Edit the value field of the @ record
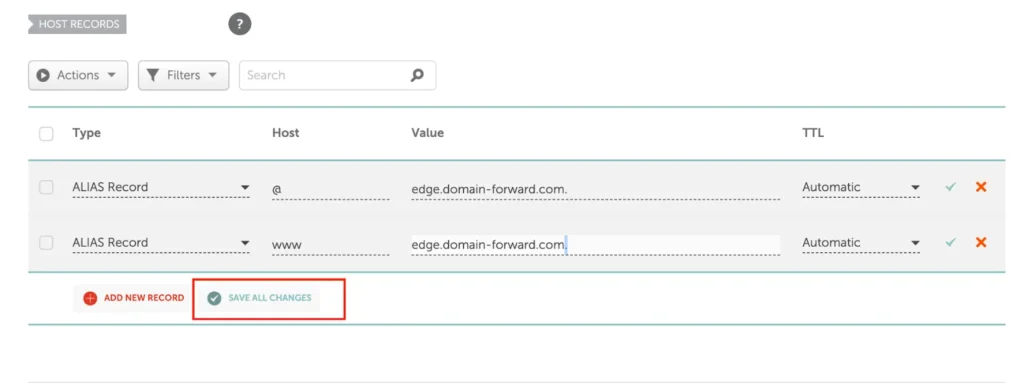This screenshot has width=1024, height=390. (596, 188)
